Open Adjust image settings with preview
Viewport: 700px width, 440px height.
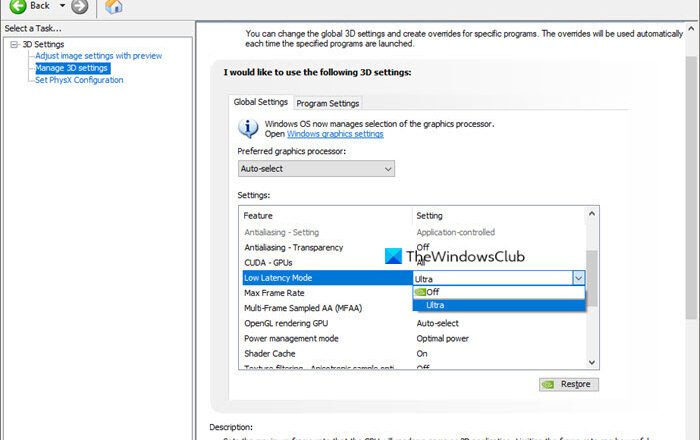pyautogui.click(x=98, y=56)
